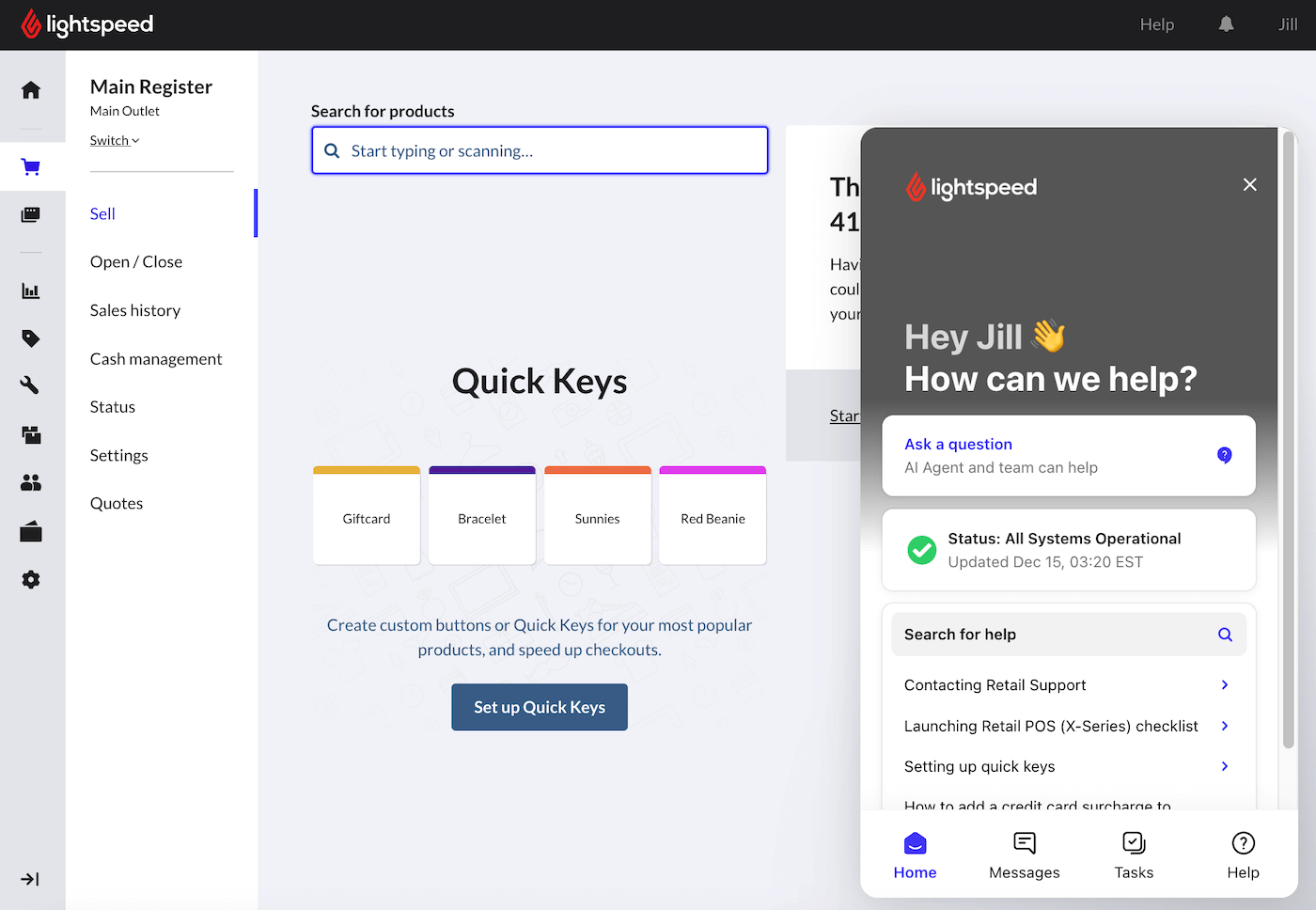Open Quotes menu item
The width and height of the screenshot is (1316, 910).
117,504
